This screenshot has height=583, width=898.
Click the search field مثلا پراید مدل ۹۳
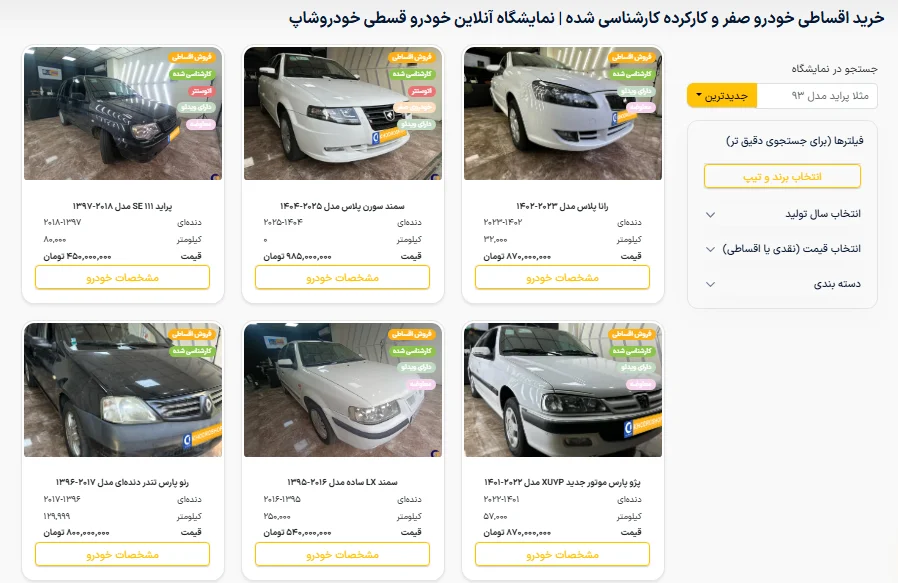(x=817, y=96)
